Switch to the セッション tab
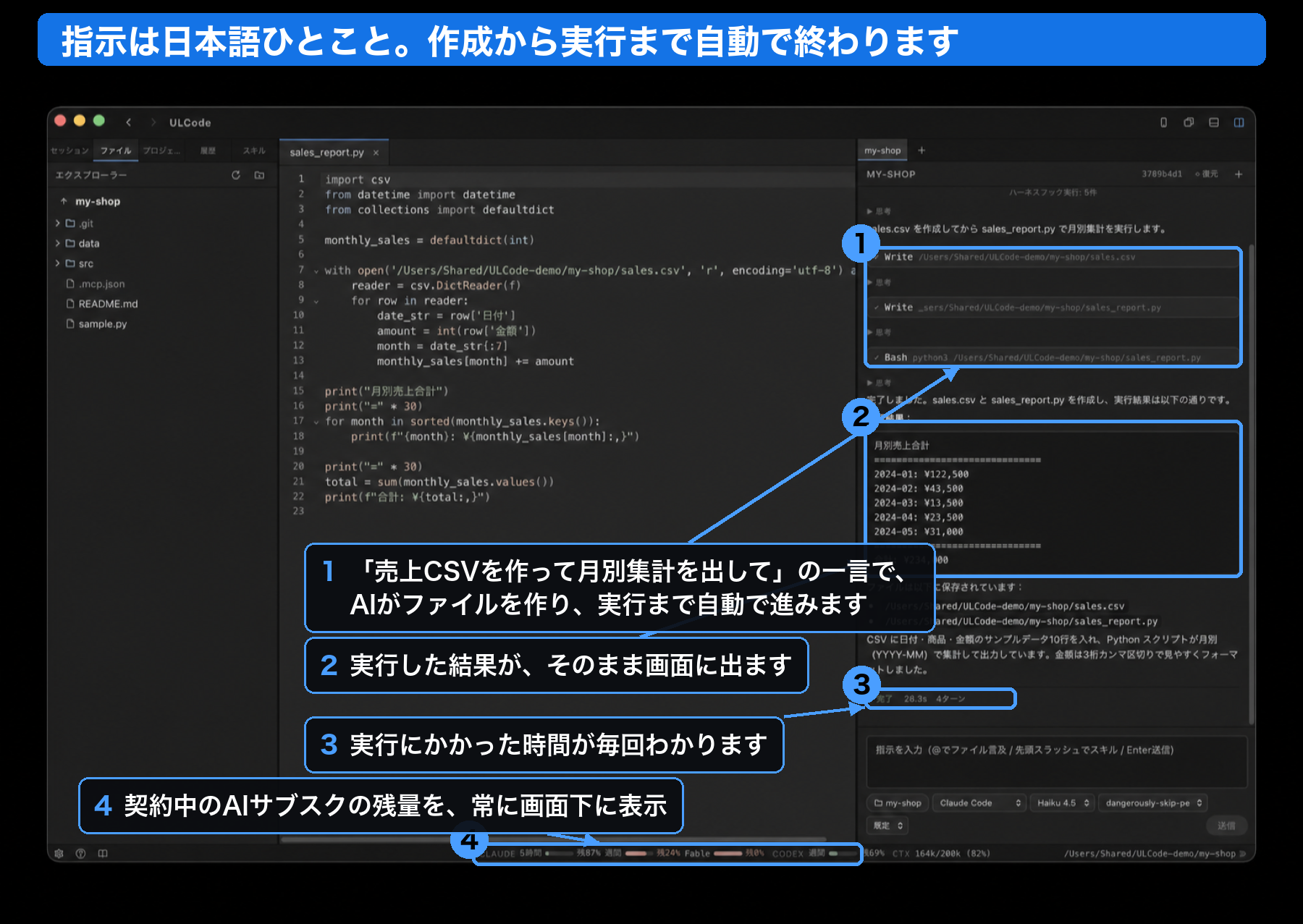The width and height of the screenshot is (1303, 924). click(69, 151)
